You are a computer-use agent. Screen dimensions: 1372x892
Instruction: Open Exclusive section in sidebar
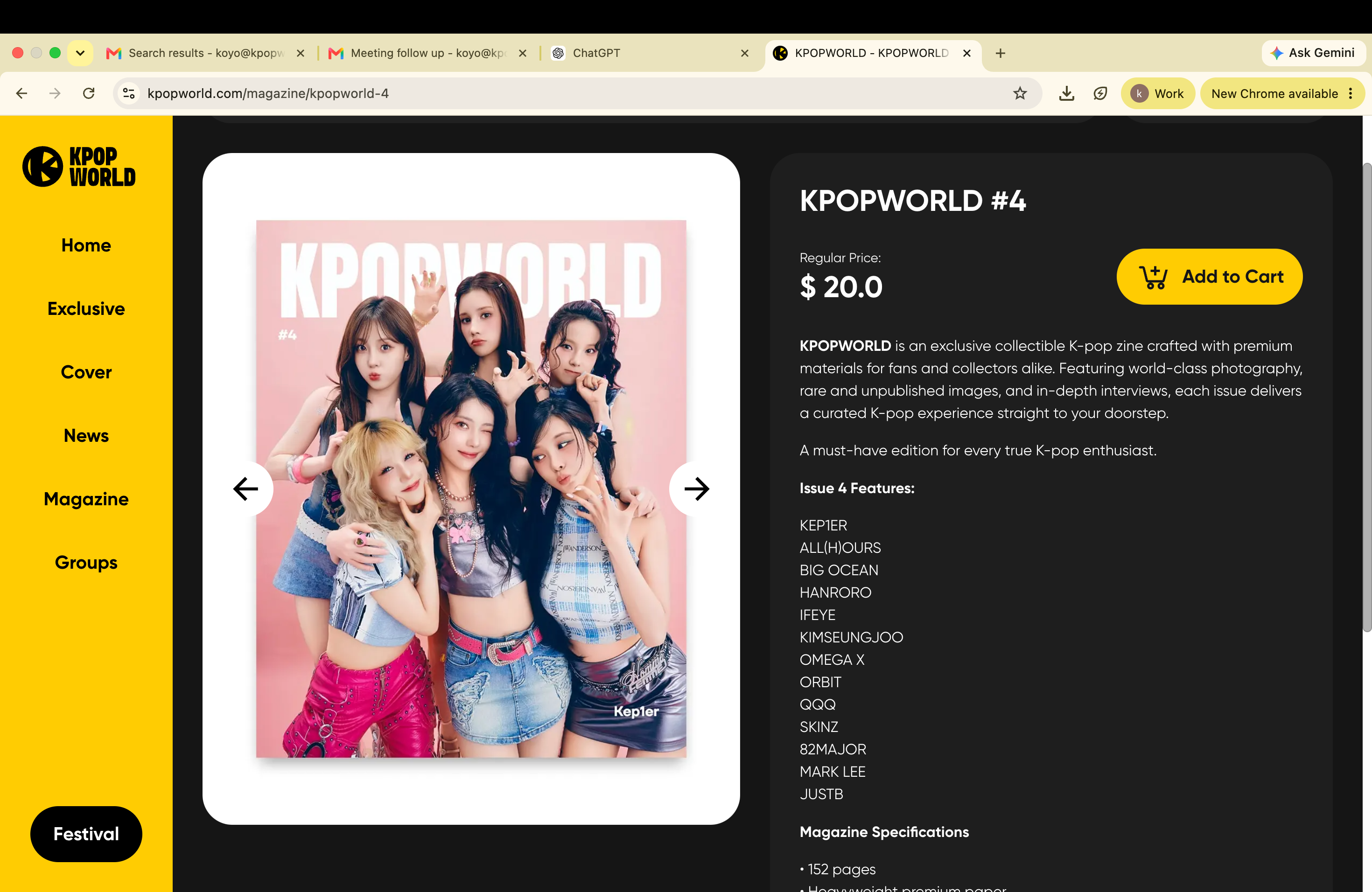tap(86, 309)
